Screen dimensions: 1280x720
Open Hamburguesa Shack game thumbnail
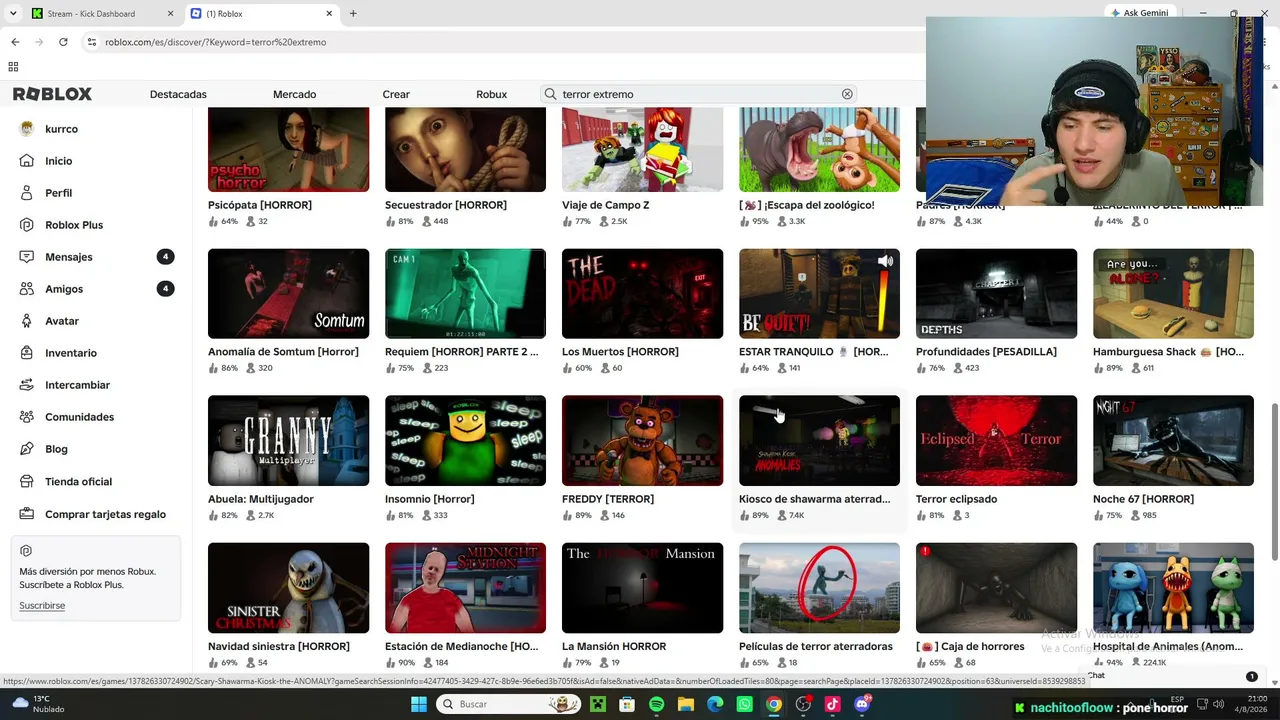1173,293
